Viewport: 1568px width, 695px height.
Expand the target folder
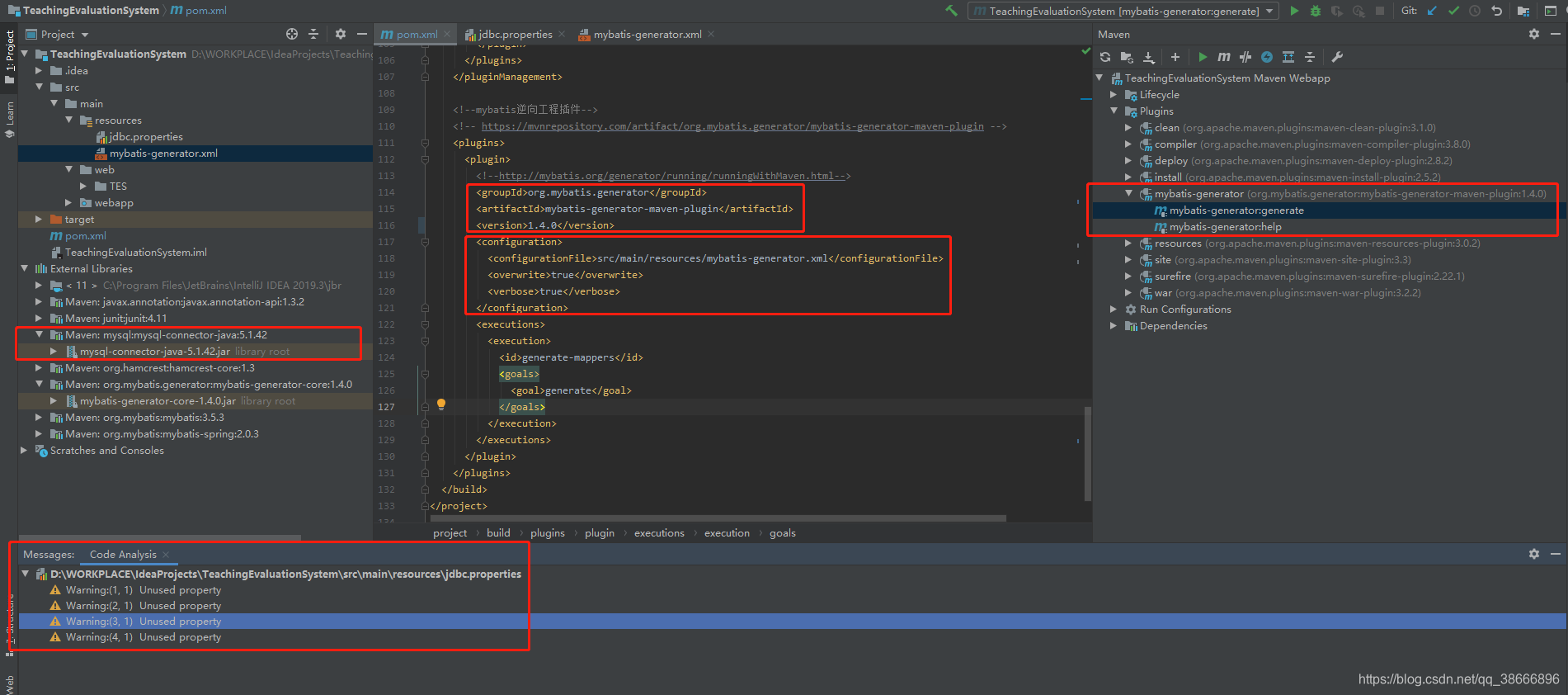pos(39,219)
